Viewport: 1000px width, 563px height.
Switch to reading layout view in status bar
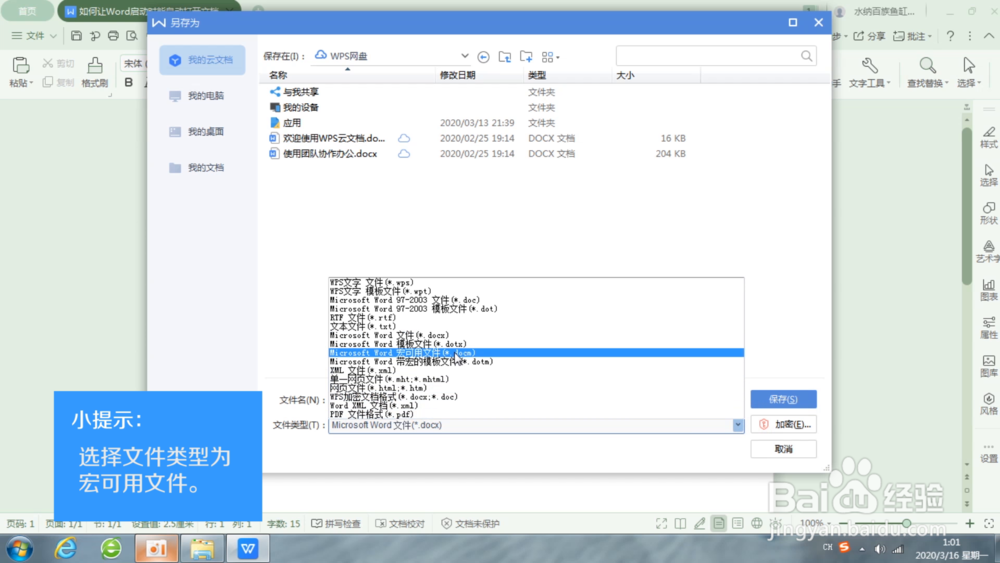(680, 523)
